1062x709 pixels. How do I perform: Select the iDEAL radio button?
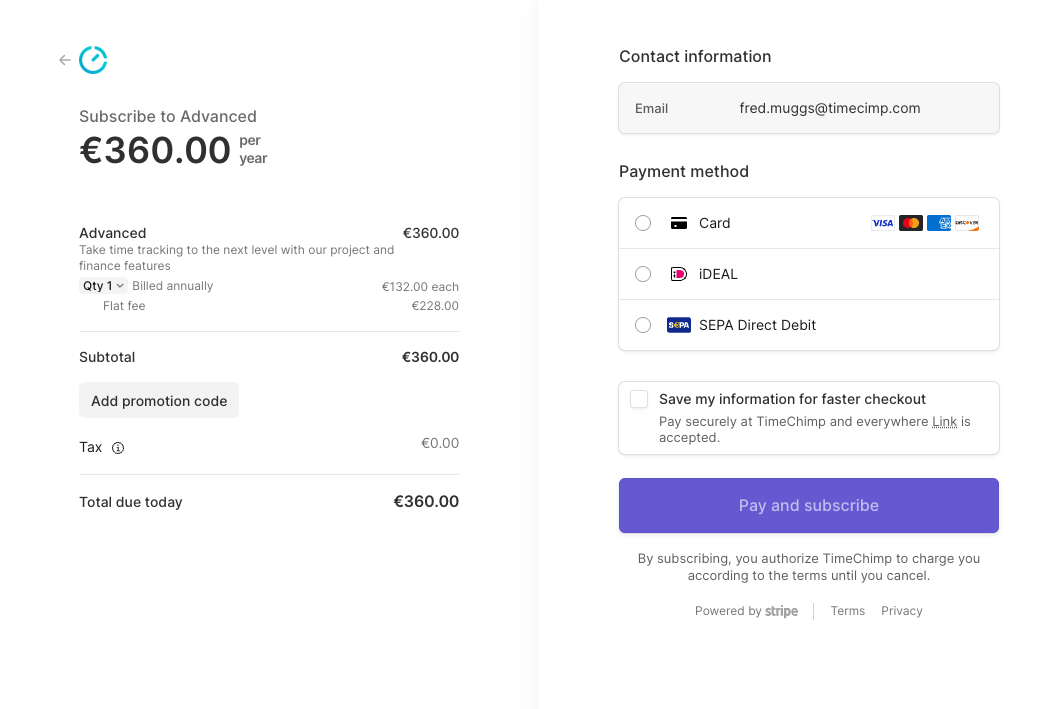pos(643,274)
